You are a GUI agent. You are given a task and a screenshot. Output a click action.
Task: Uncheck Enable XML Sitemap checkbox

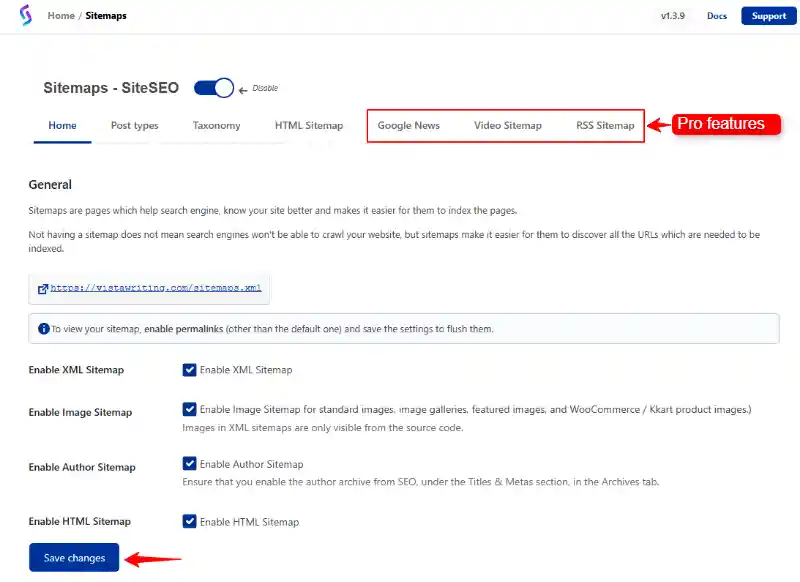click(x=189, y=370)
